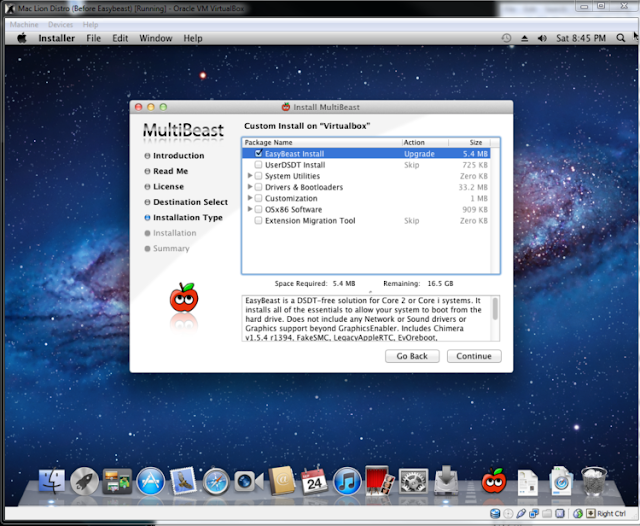The height and width of the screenshot is (526, 640).
Task: Click the Go Back button
Action: pyautogui.click(x=412, y=356)
